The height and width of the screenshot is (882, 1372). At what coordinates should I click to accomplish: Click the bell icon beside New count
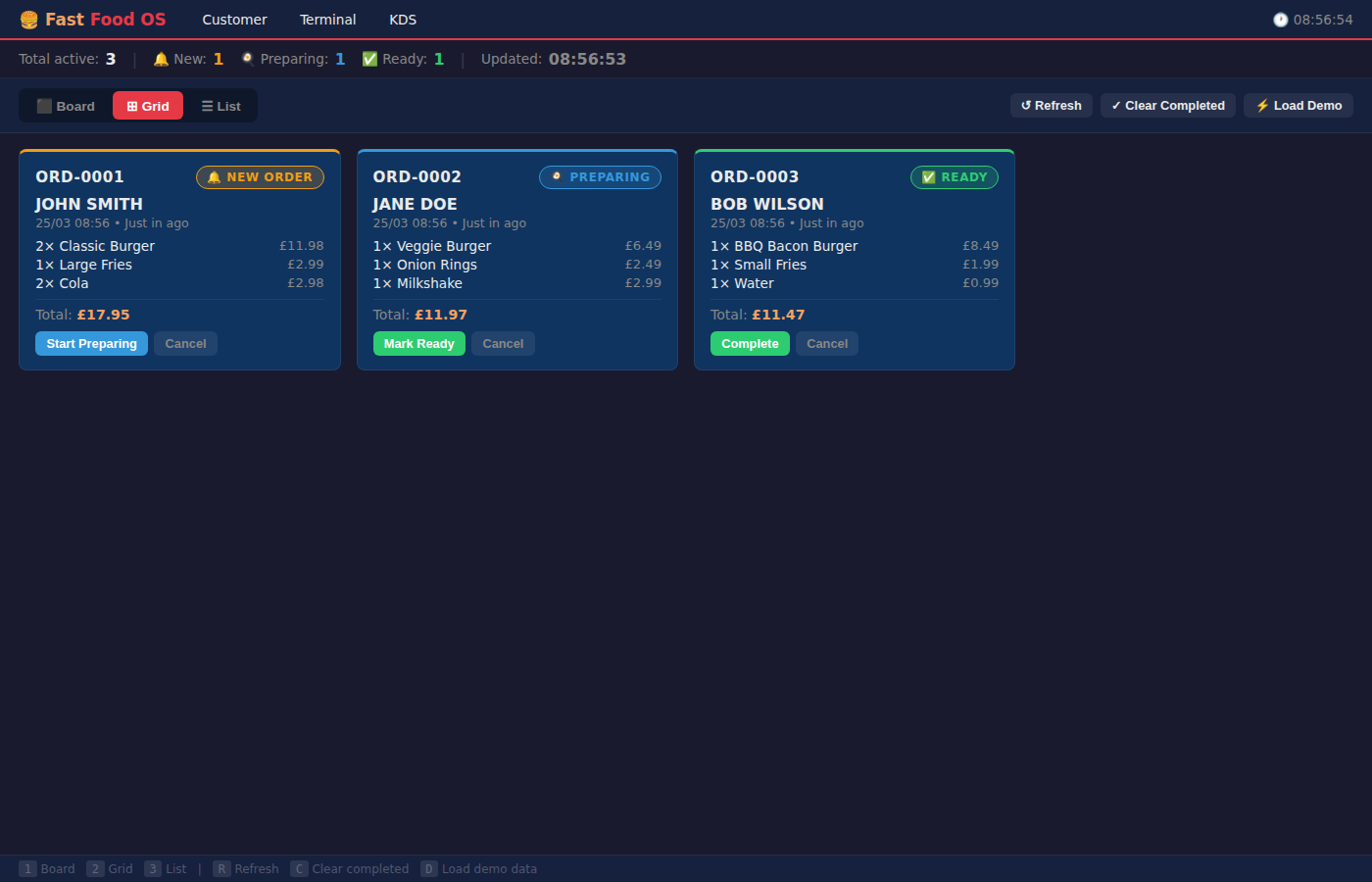click(x=161, y=59)
